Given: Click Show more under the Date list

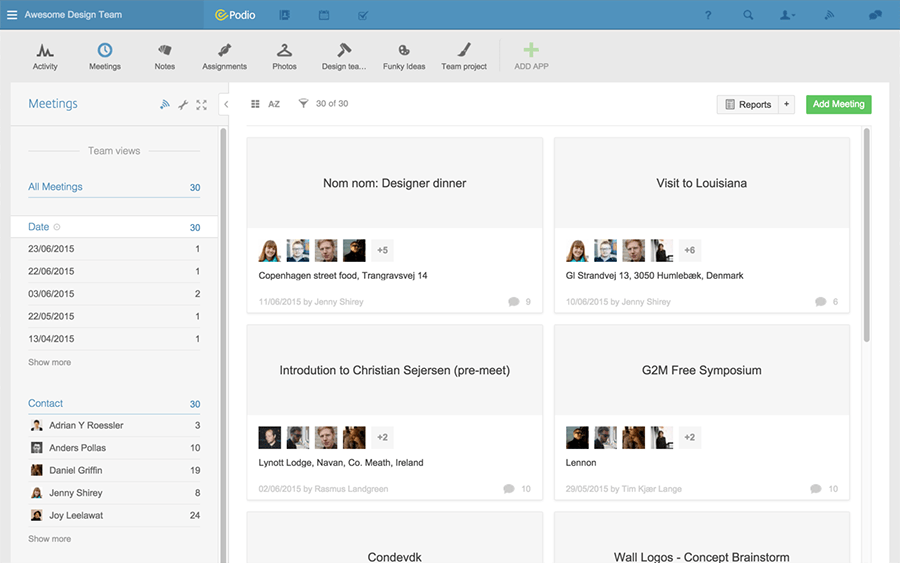Looking at the screenshot, I should [49, 362].
